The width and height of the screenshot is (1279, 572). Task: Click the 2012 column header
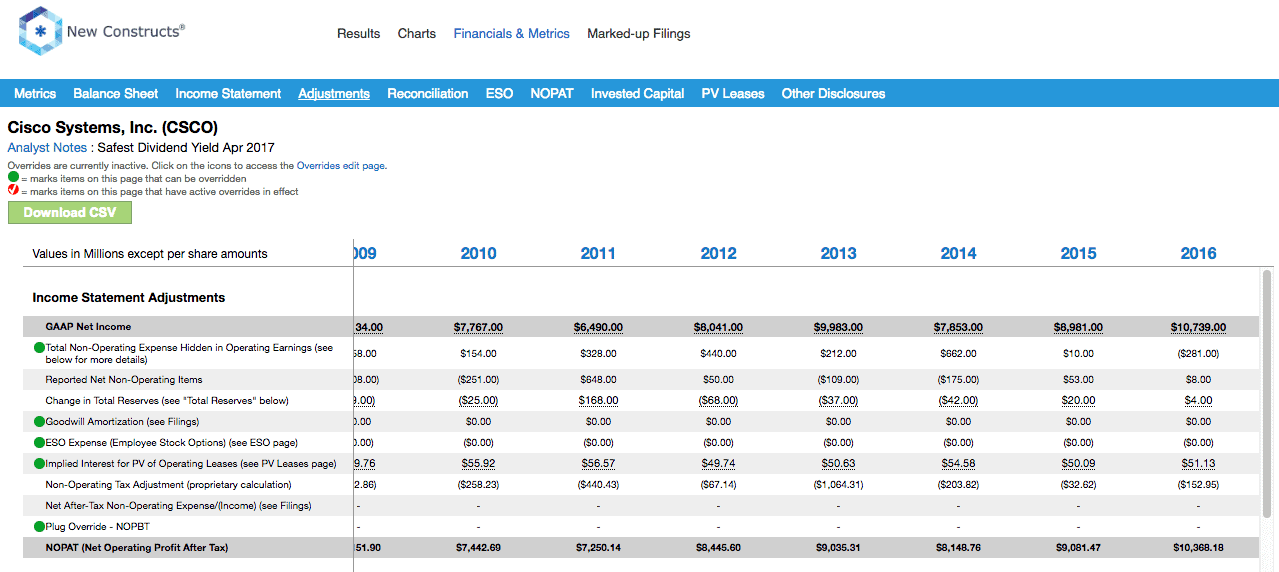[718, 253]
